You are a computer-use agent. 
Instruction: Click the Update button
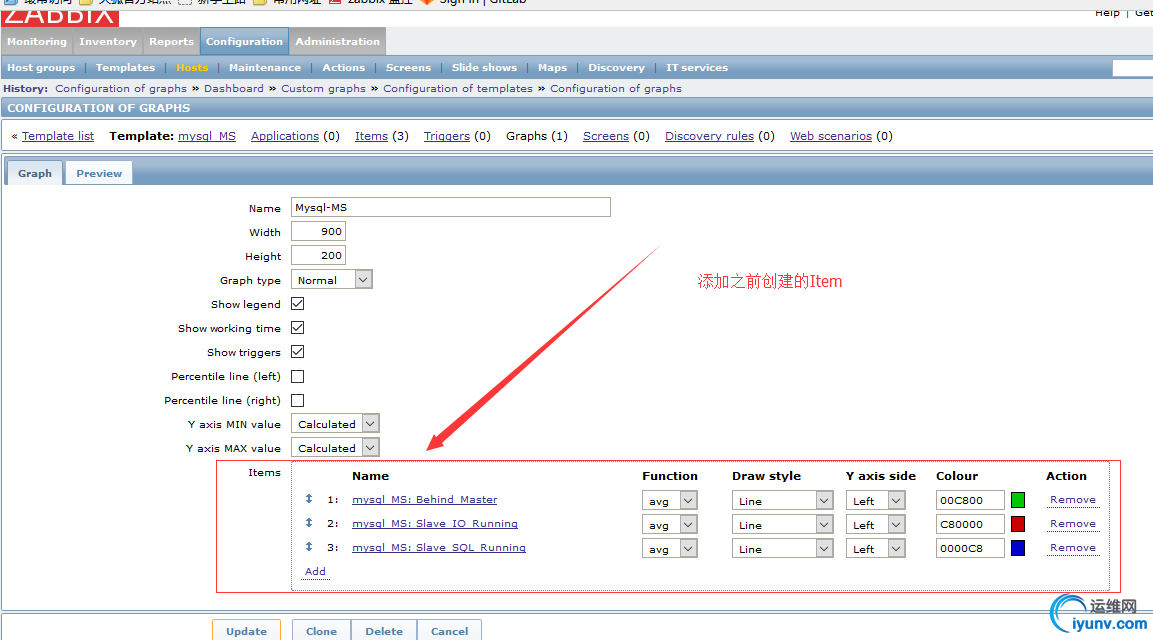pyautogui.click(x=246, y=630)
